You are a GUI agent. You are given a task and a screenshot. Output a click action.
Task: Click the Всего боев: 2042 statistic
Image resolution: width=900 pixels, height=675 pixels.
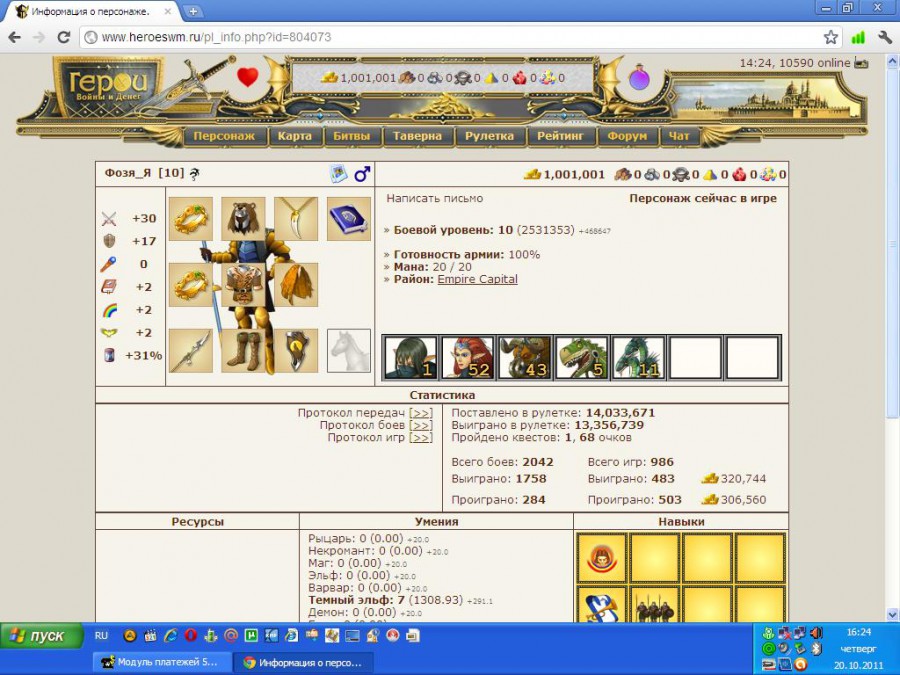click(502, 462)
